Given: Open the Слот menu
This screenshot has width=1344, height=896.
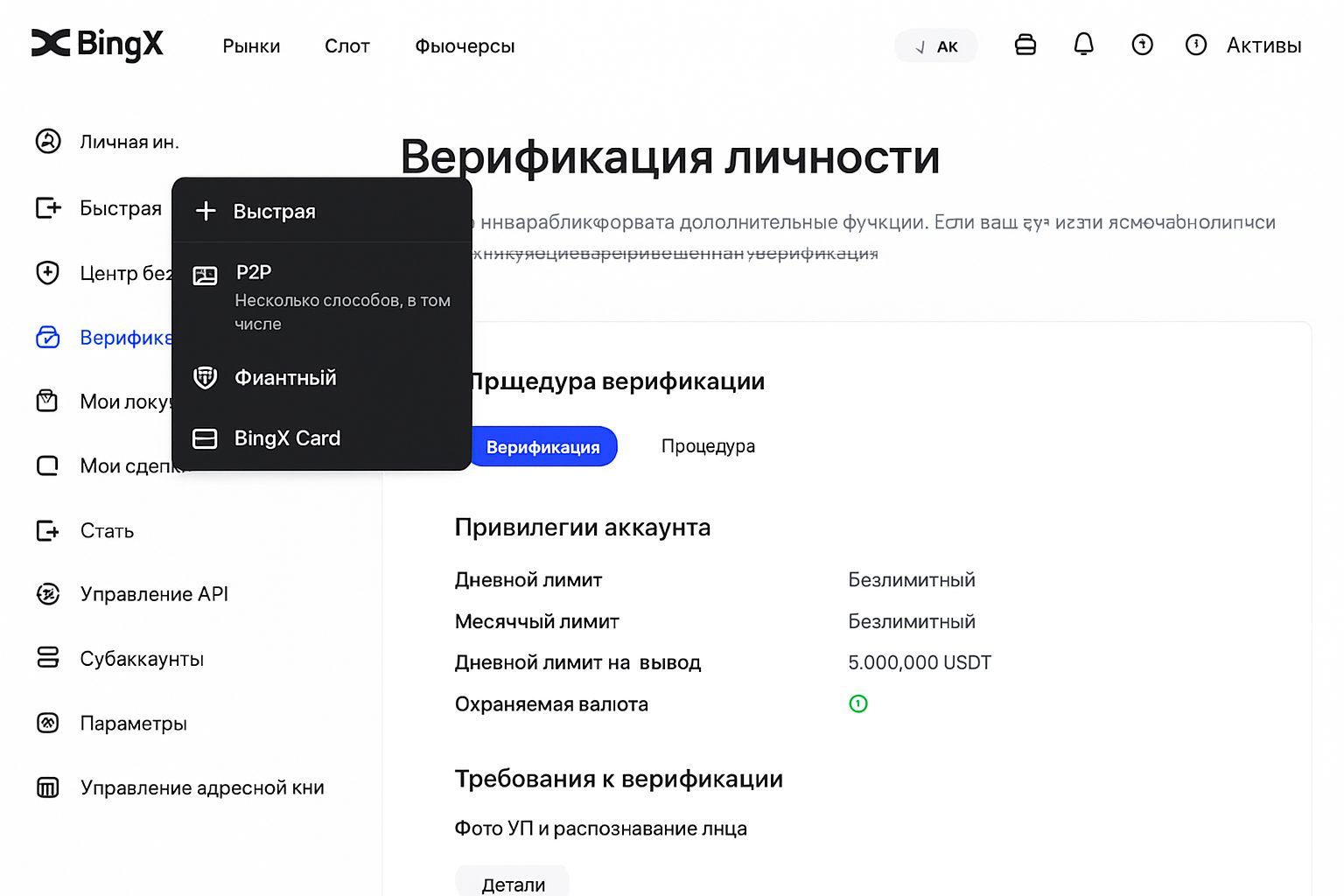Looking at the screenshot, I should click(x=347, y=46).
